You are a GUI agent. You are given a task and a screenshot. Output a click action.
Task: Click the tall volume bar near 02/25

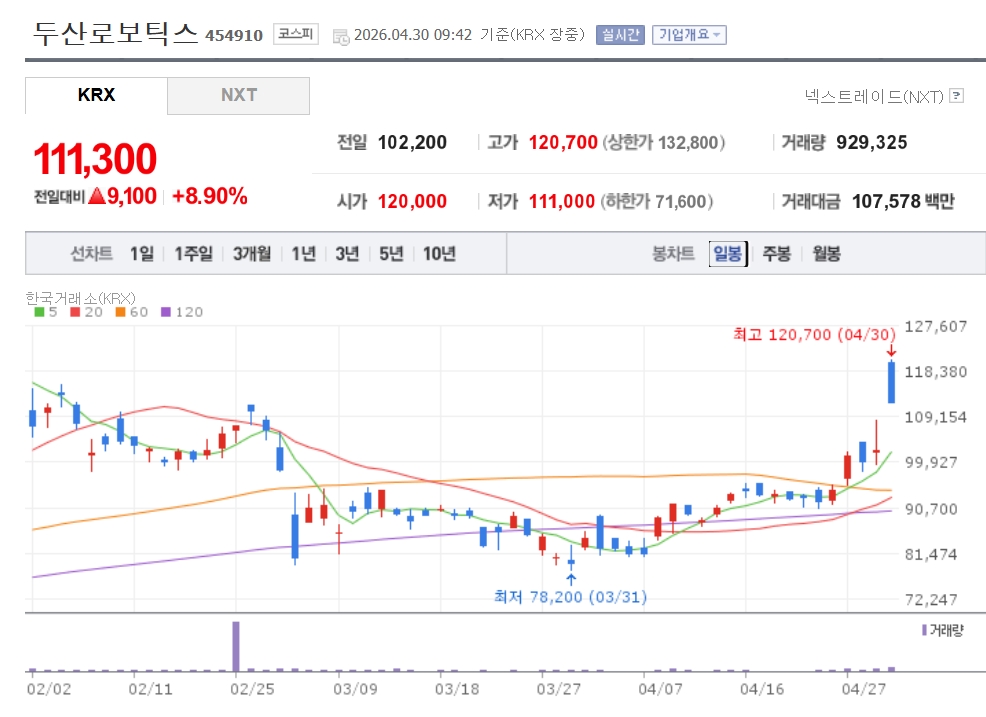click(x=236, y=646)
